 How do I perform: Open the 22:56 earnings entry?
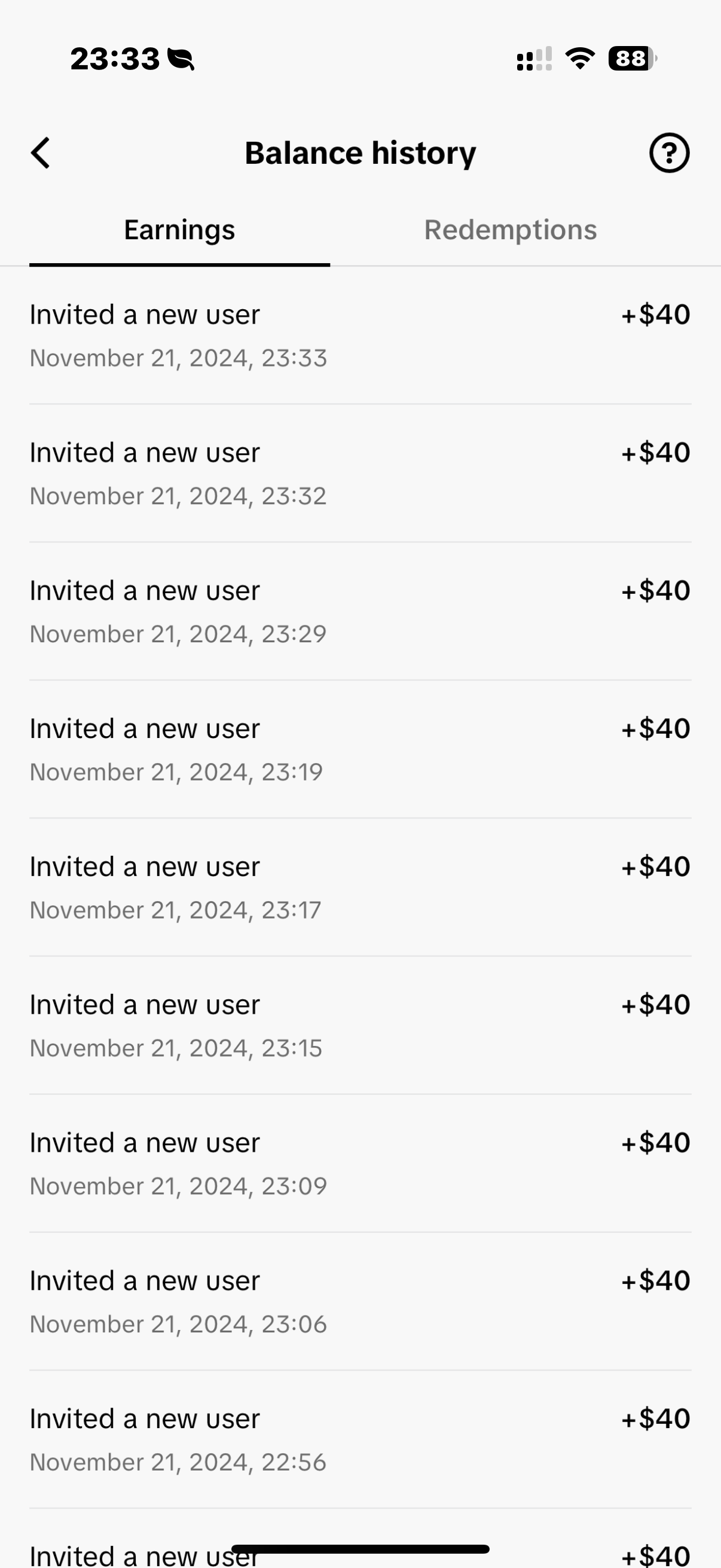click(x=360, y=1439)
